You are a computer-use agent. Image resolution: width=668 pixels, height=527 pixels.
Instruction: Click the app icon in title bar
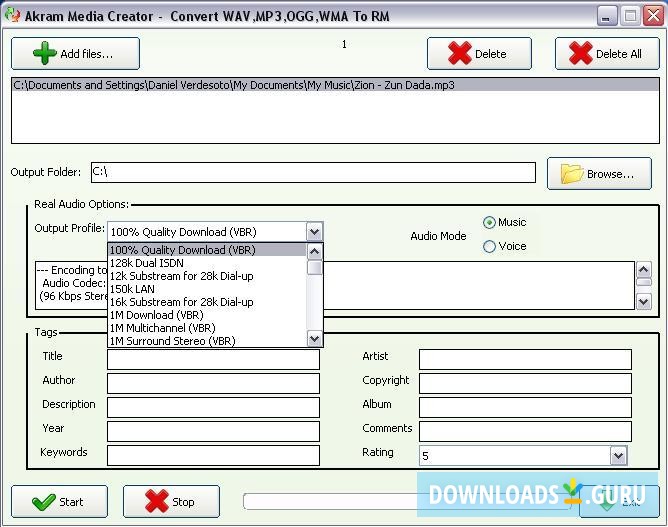(x=12, y=16)
